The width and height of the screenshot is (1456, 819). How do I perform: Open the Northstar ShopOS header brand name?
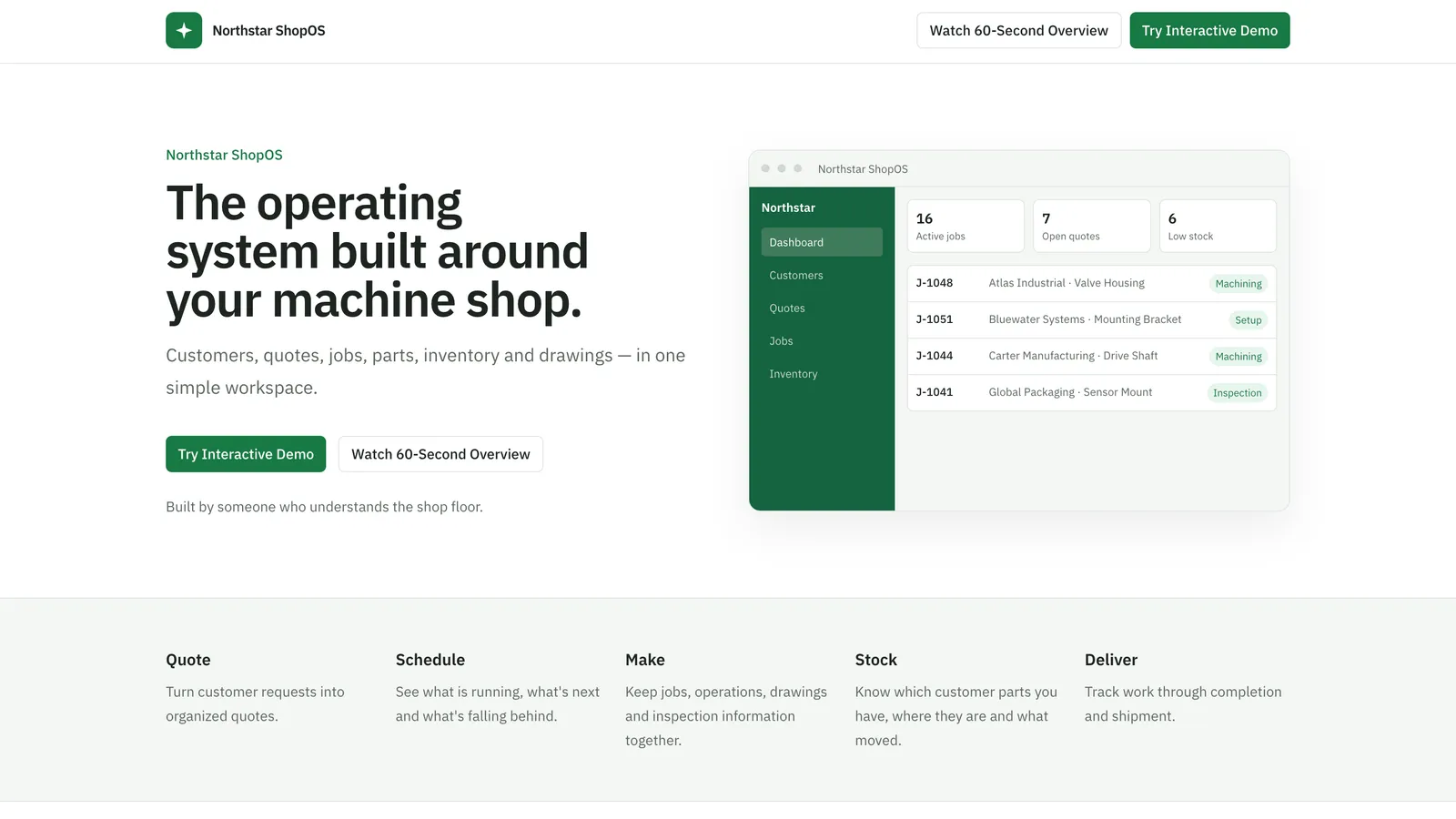tap(268, 30)
